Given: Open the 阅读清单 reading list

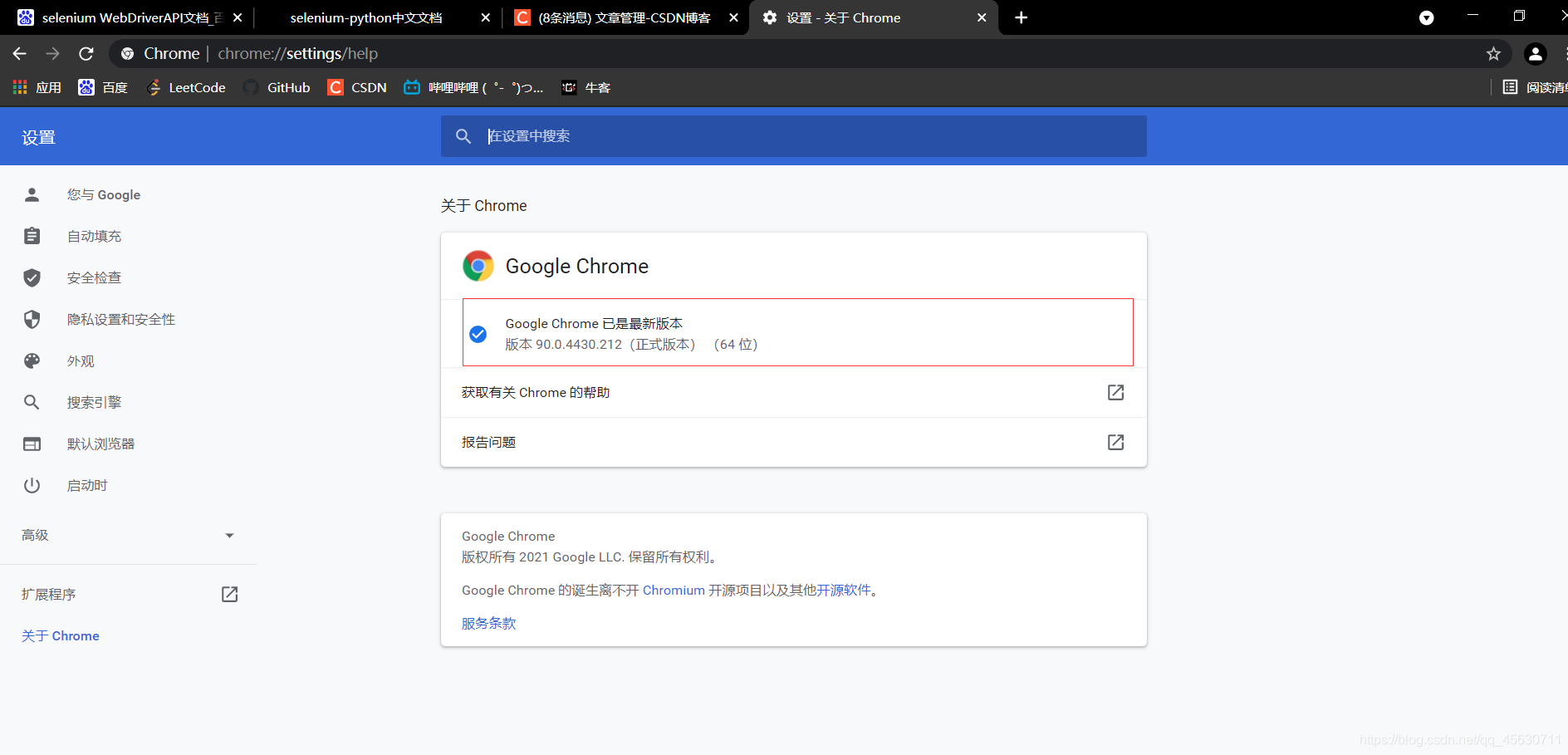Looking at the screenshot, I should pos(1535,87).
